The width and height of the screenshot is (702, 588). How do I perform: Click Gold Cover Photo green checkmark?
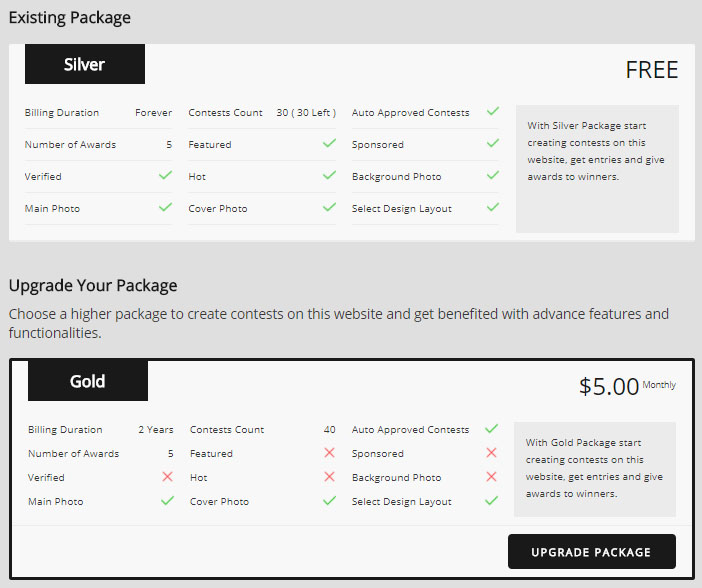point(329,500)
